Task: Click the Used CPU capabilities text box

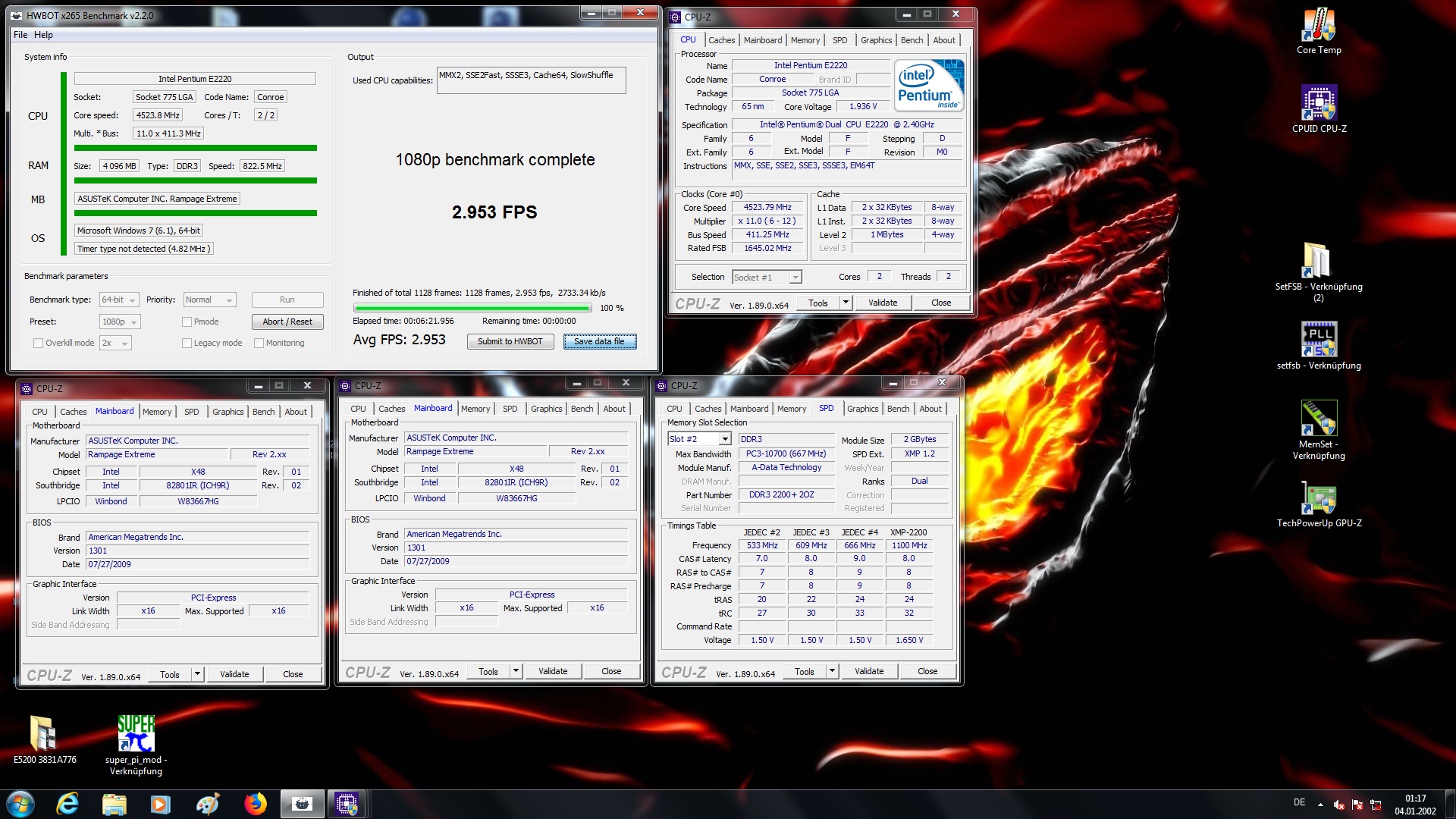Action: (x=532, y=80)
